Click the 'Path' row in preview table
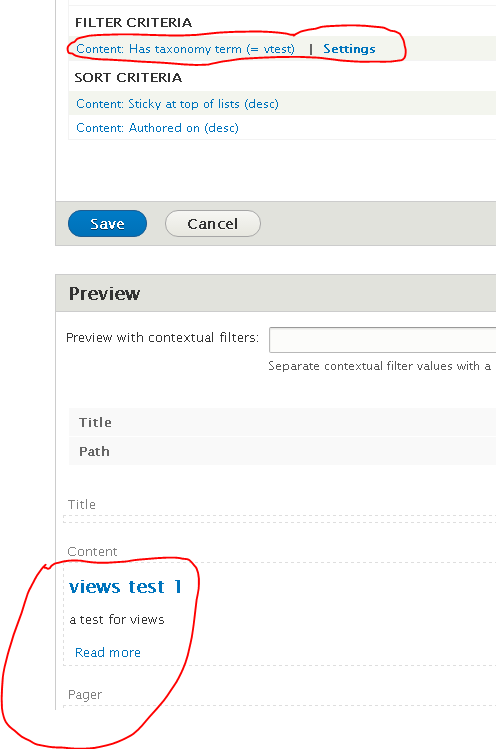This screenshot has width=496, height=749. [x=282, y=451]
